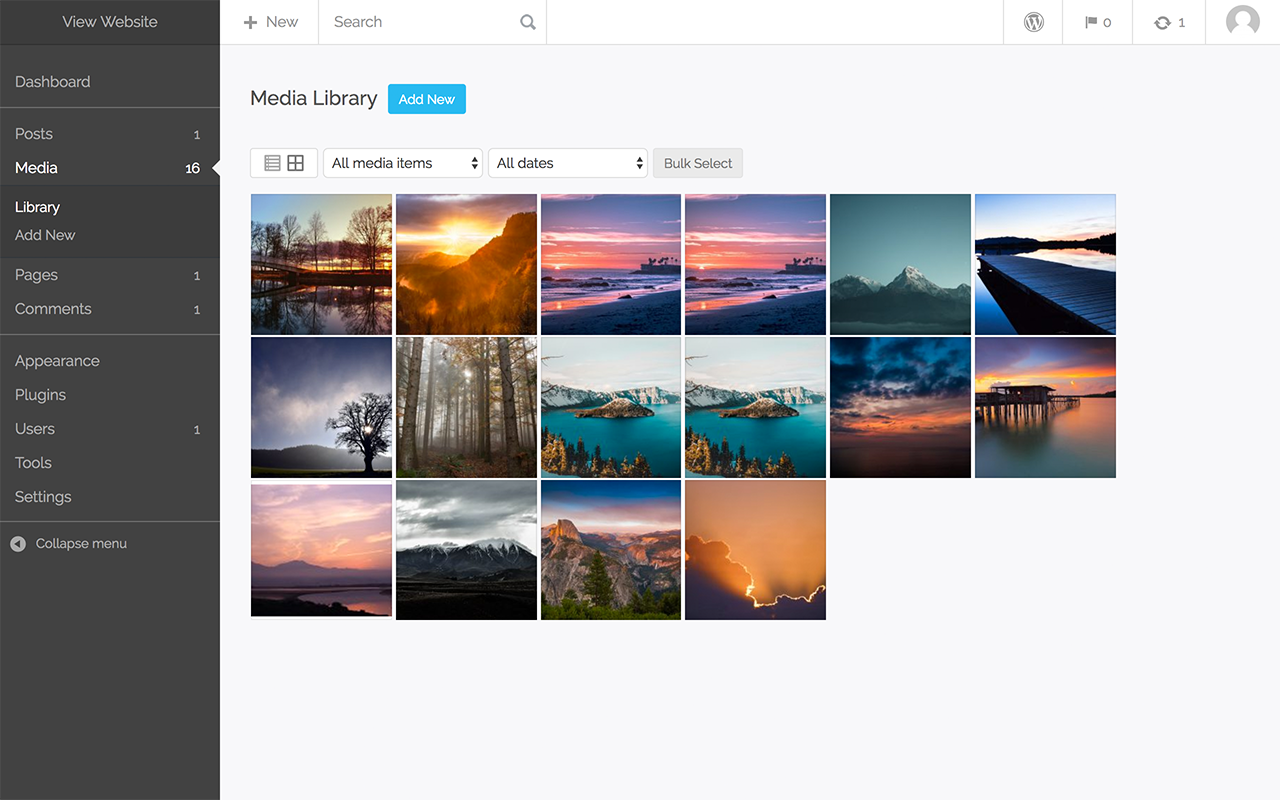Click the search magnifier icon
Image resolution: width=1280 pixels, height=800 pixels.
[528, 22]
